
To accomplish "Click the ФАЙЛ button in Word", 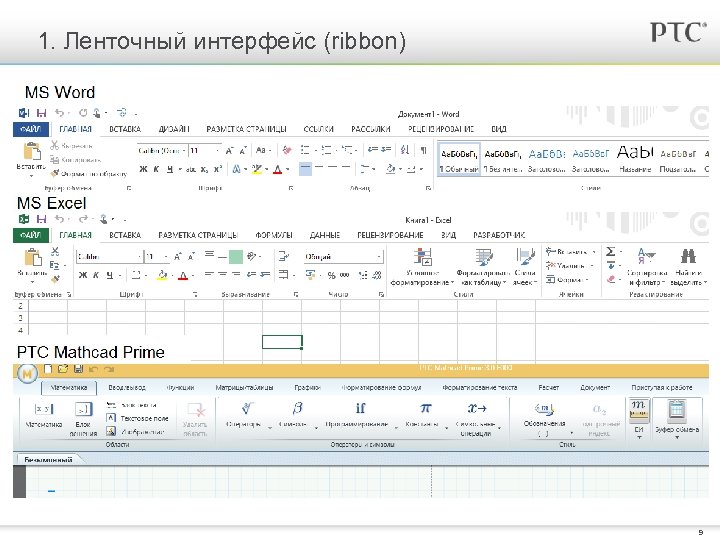I will point(30,129).
